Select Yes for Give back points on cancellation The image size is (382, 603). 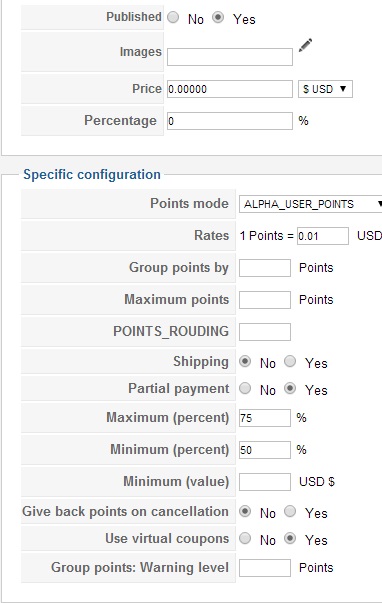(290, 511)
